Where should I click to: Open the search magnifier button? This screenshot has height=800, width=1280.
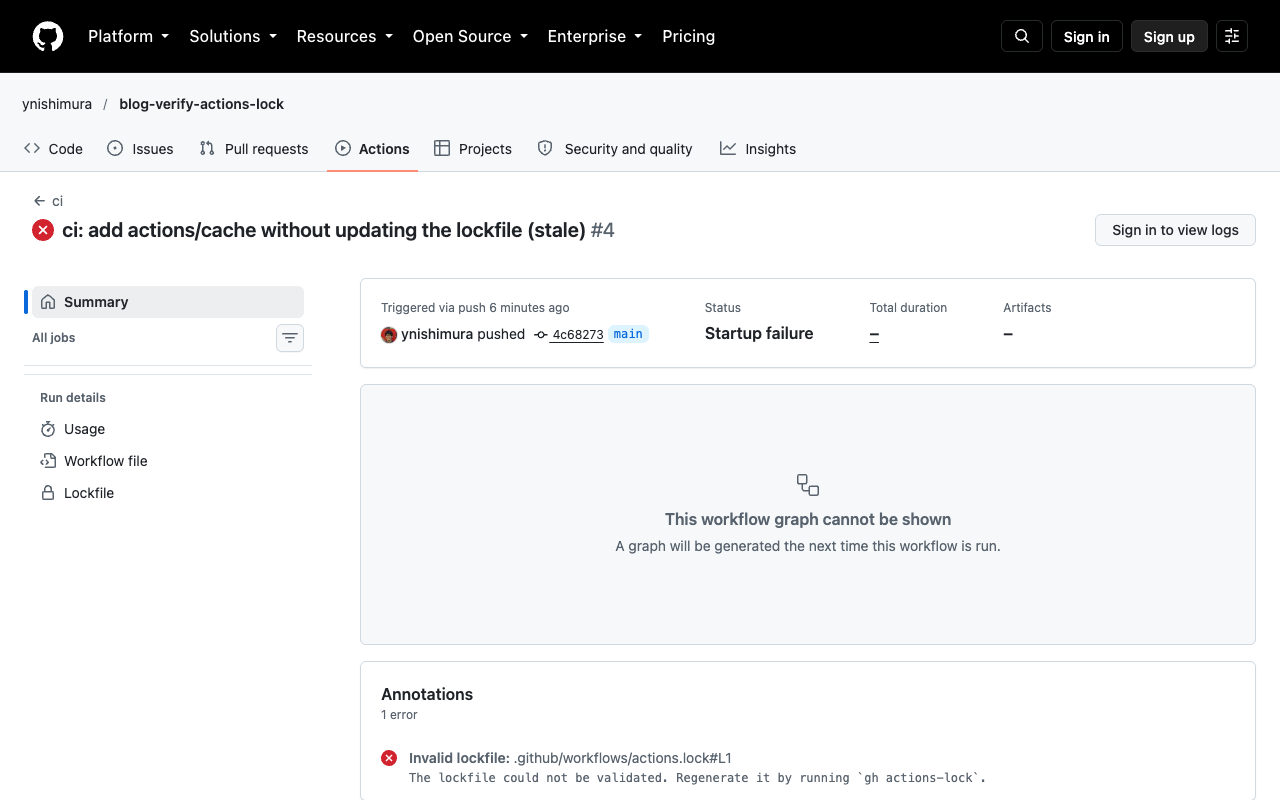pos(1022,36)
